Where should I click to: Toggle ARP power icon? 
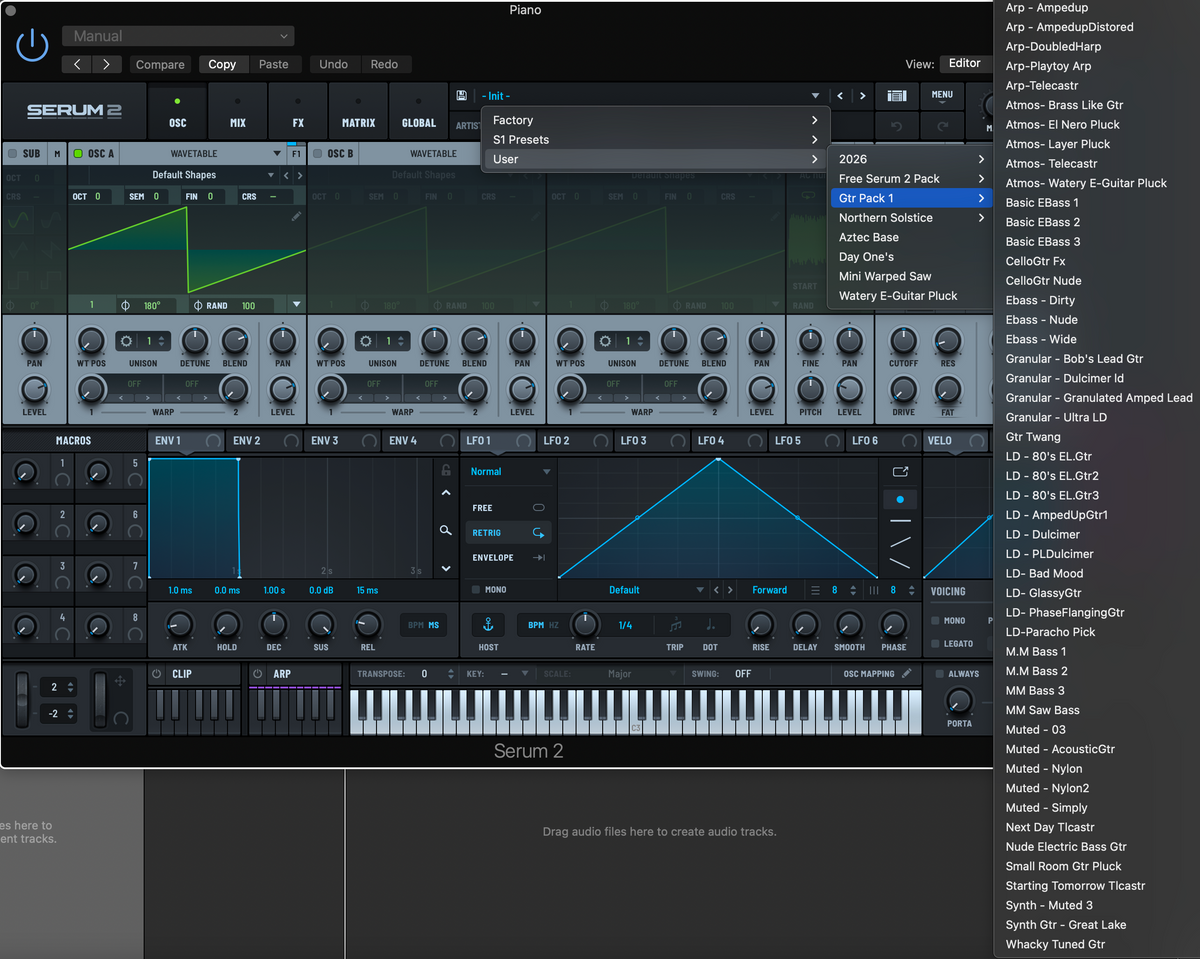tap(257, 674)
